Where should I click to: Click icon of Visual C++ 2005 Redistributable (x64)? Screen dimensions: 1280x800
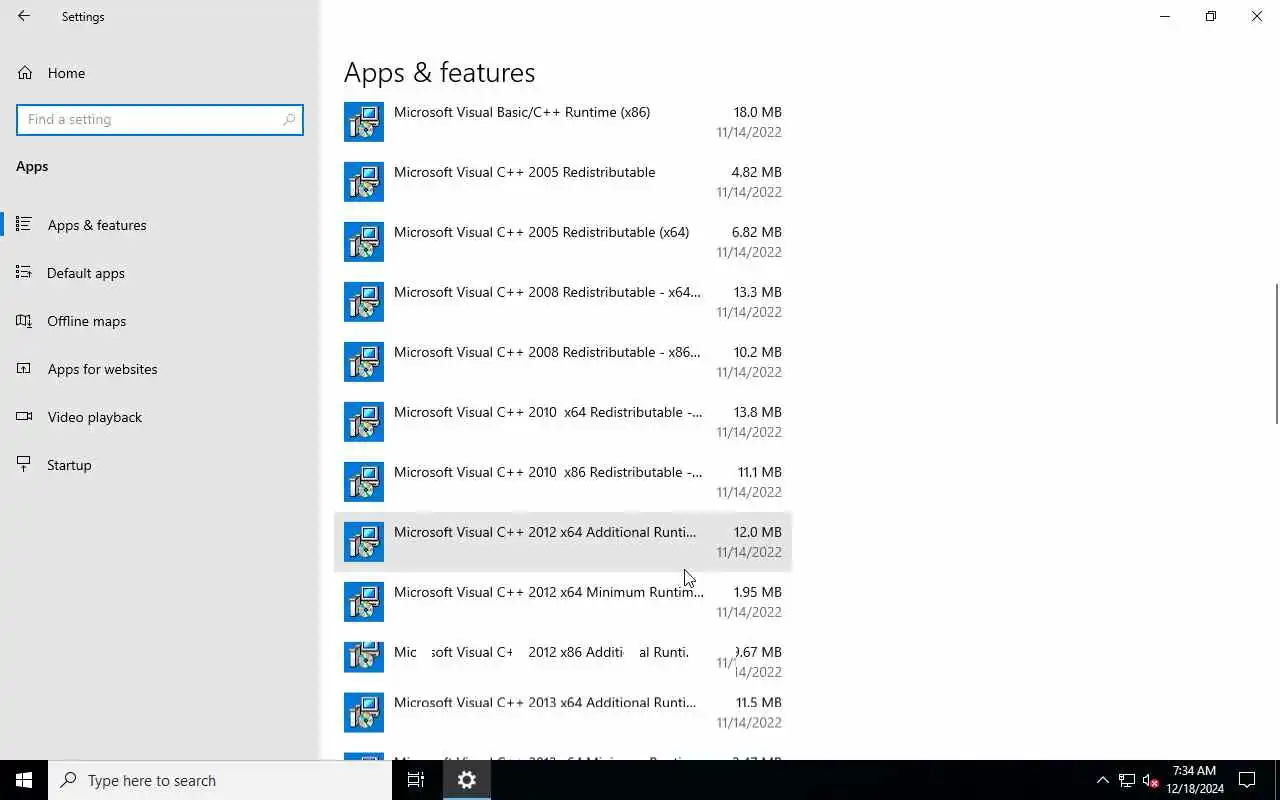[364, 242]
